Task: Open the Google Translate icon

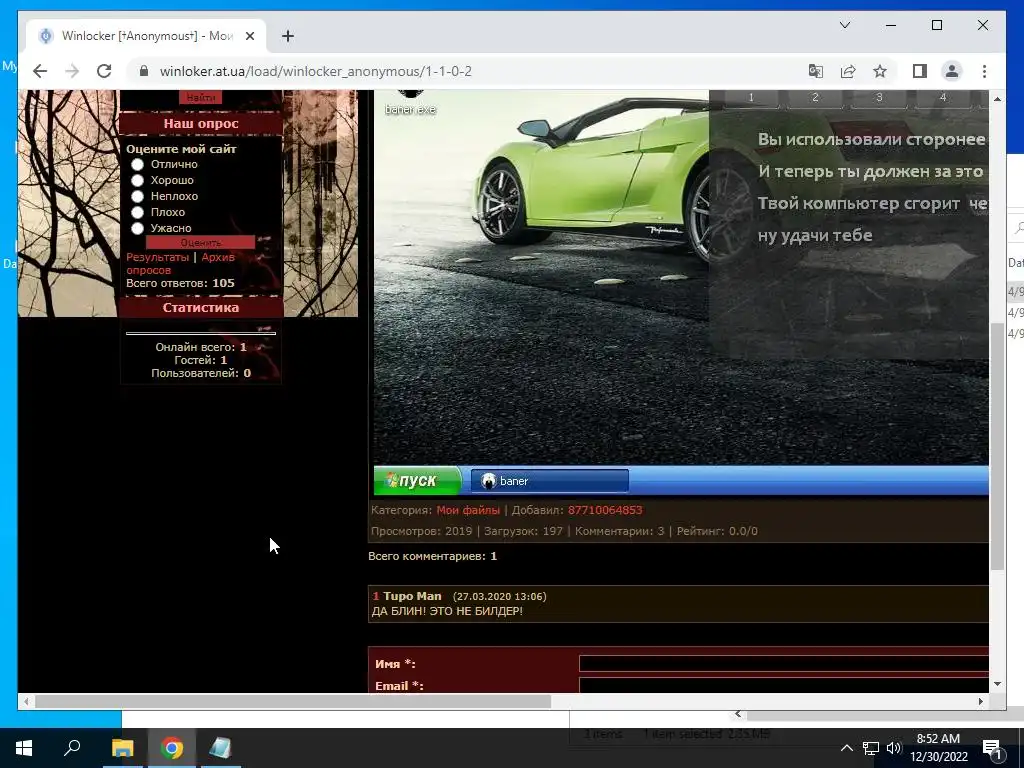Action: [816, 71]
